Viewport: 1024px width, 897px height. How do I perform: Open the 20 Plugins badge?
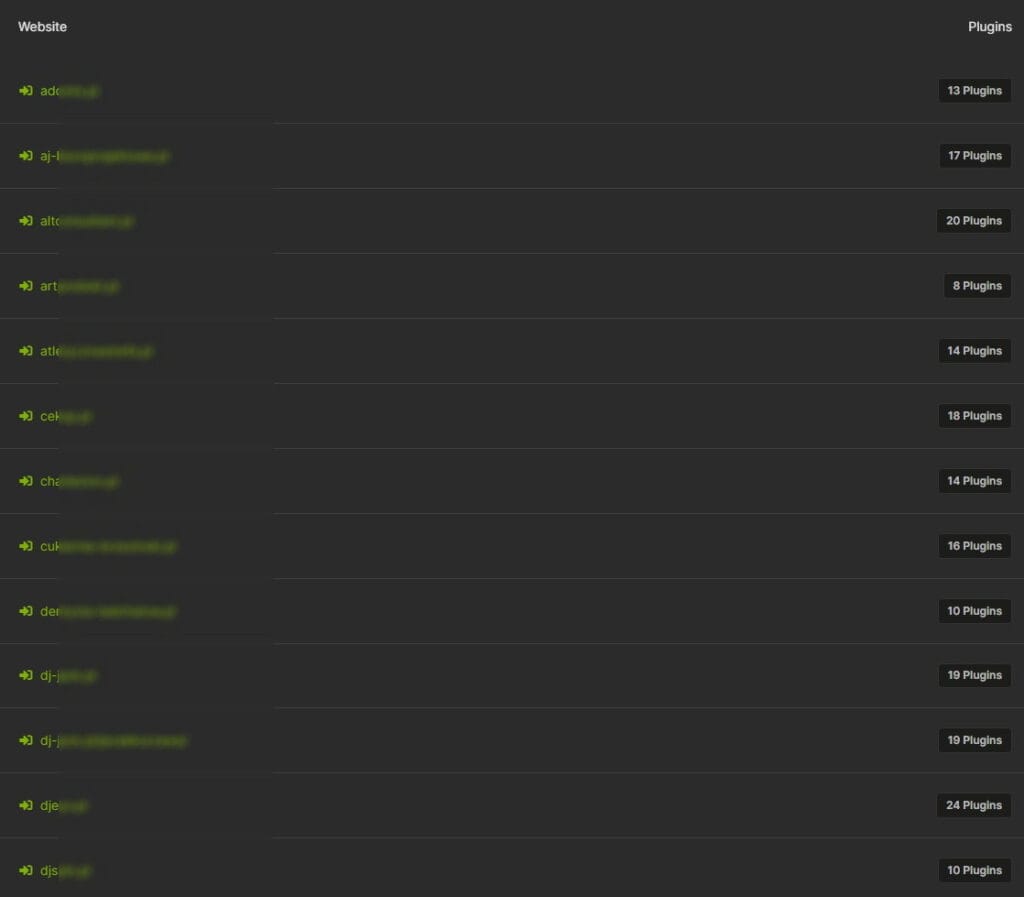click(974, 221)
